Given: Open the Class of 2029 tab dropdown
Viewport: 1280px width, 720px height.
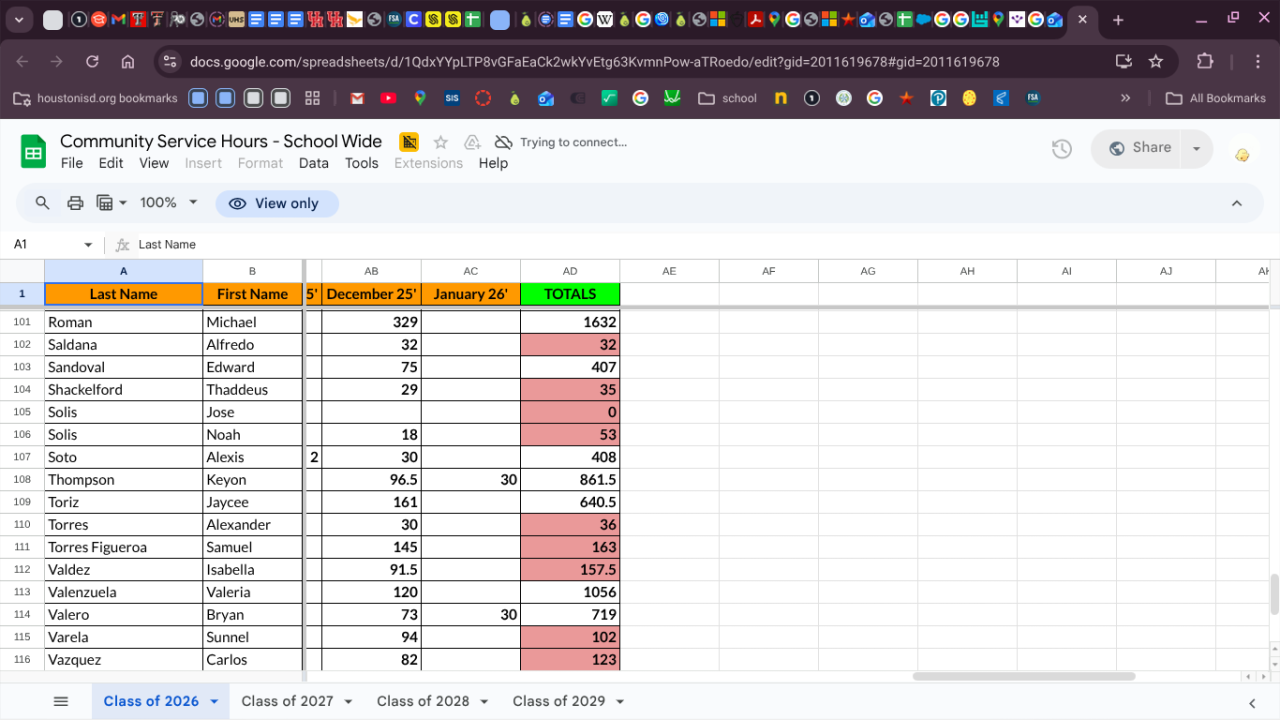Looking at the screenshot, I should (x=621, y=702).
